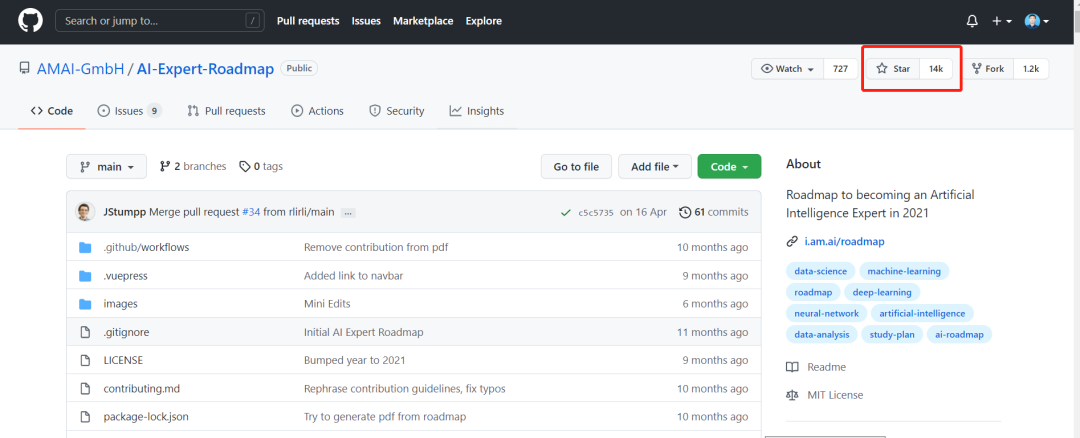Open commit c5c5735
The height and width of the screenshot is (438, 1080).
point(596,213)
